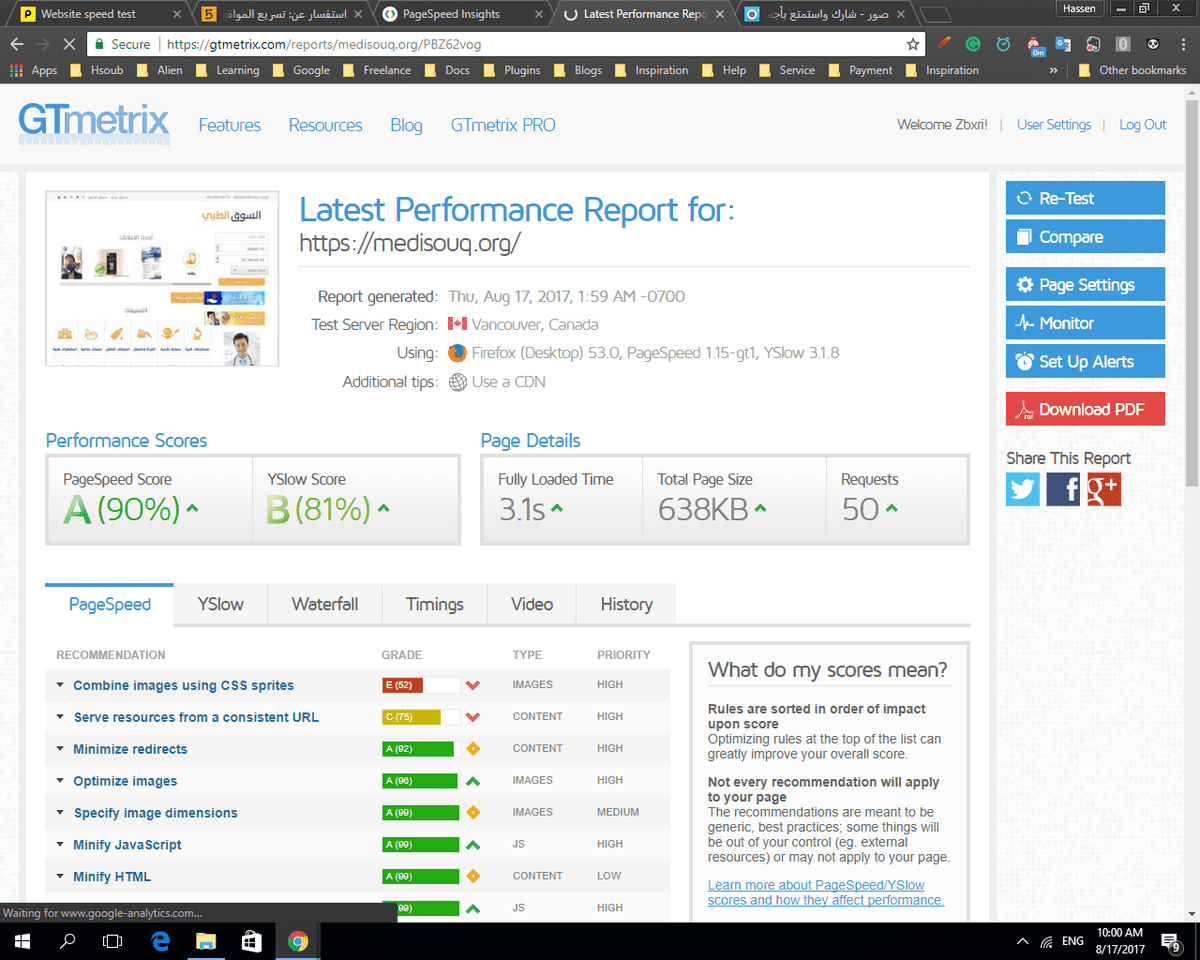Bookmark this page with star icon
This screenshot has height=960, width=1200.
[912, 44]
